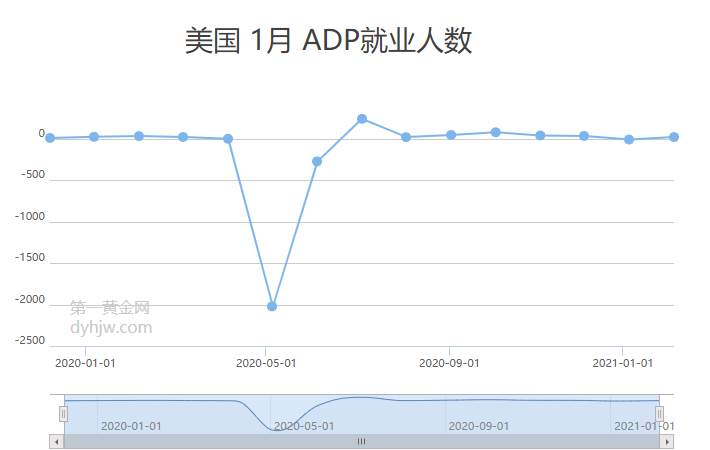Click the lowest data point near -2000
Image resolution: width=710 pixels, height=450 pixels.
[x=272, y=306]
